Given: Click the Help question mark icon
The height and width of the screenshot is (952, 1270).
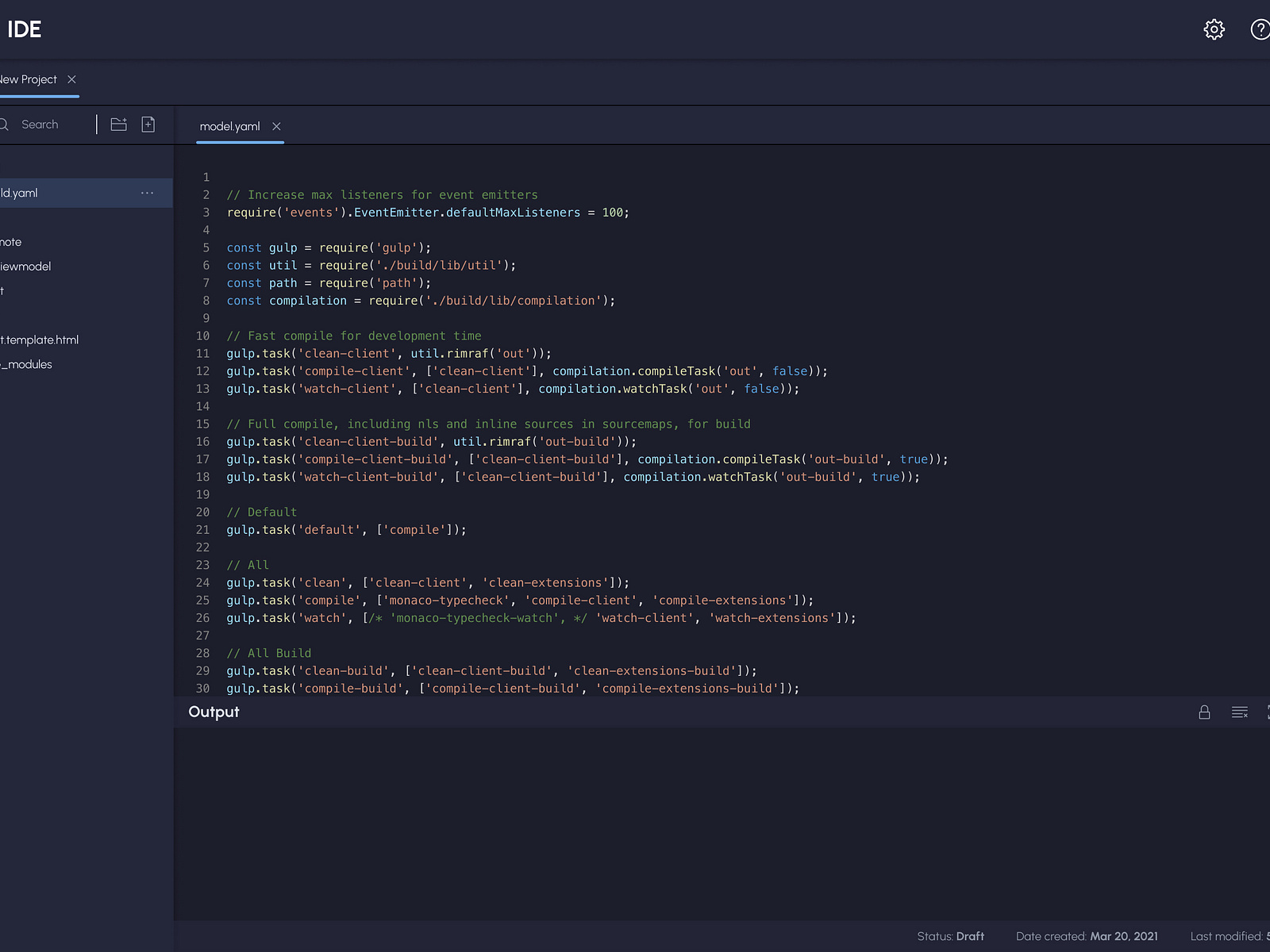Looking at the screenshot, I should pyautogui.click(x=1261, y=29).
